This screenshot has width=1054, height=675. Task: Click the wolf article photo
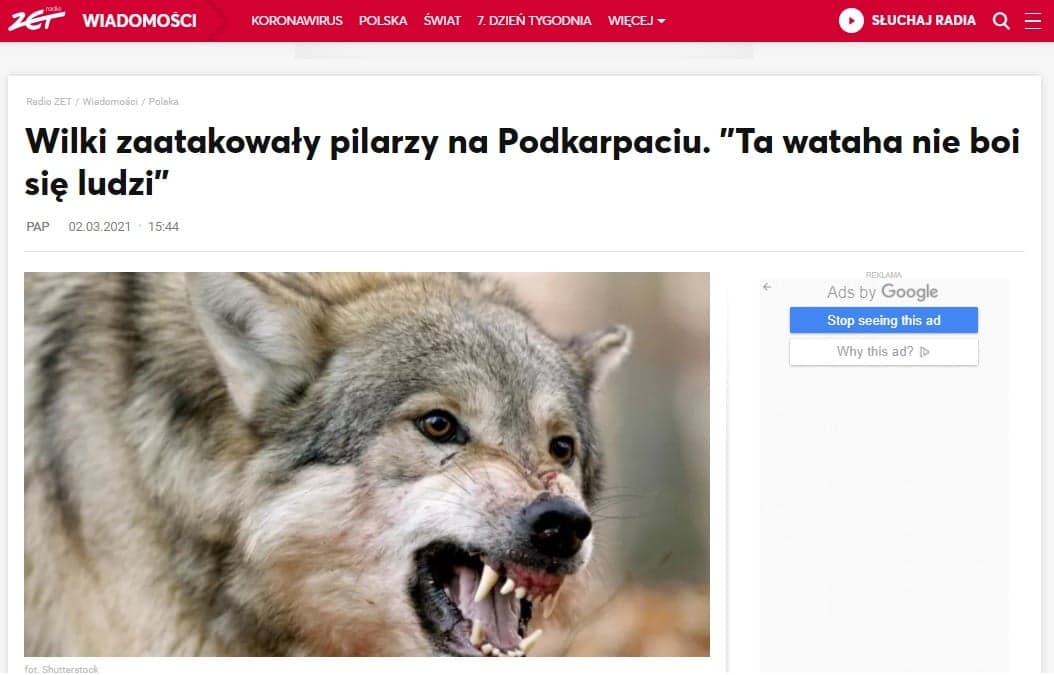pos(367,464)
